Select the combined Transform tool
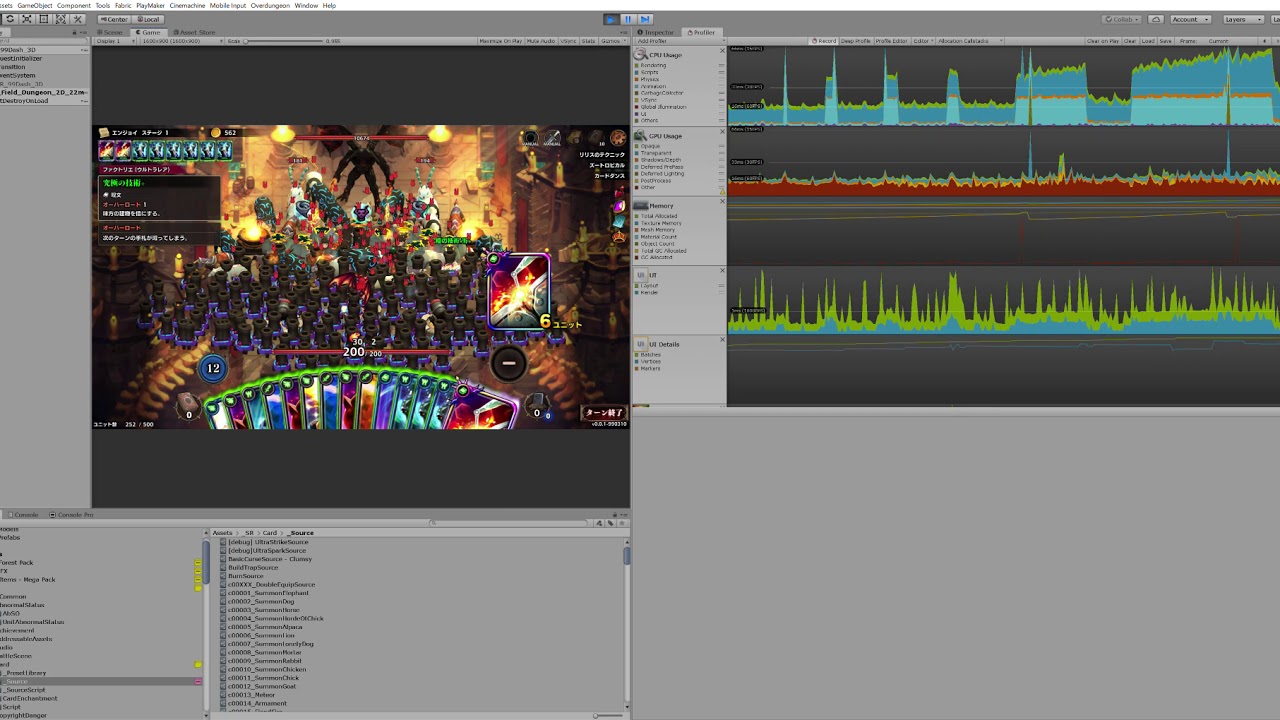 61,19
